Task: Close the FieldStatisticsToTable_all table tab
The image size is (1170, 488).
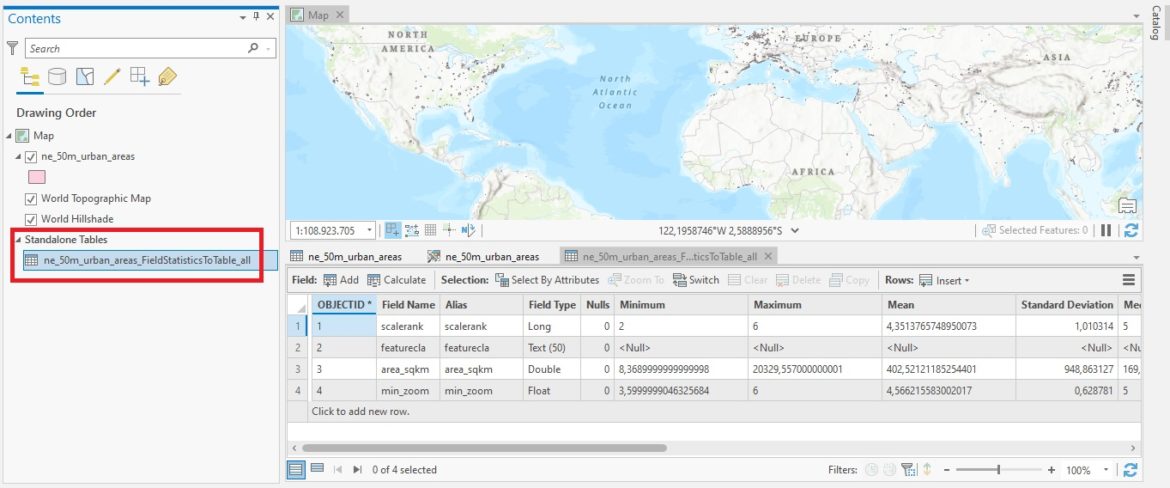Action: click(768, 256)
